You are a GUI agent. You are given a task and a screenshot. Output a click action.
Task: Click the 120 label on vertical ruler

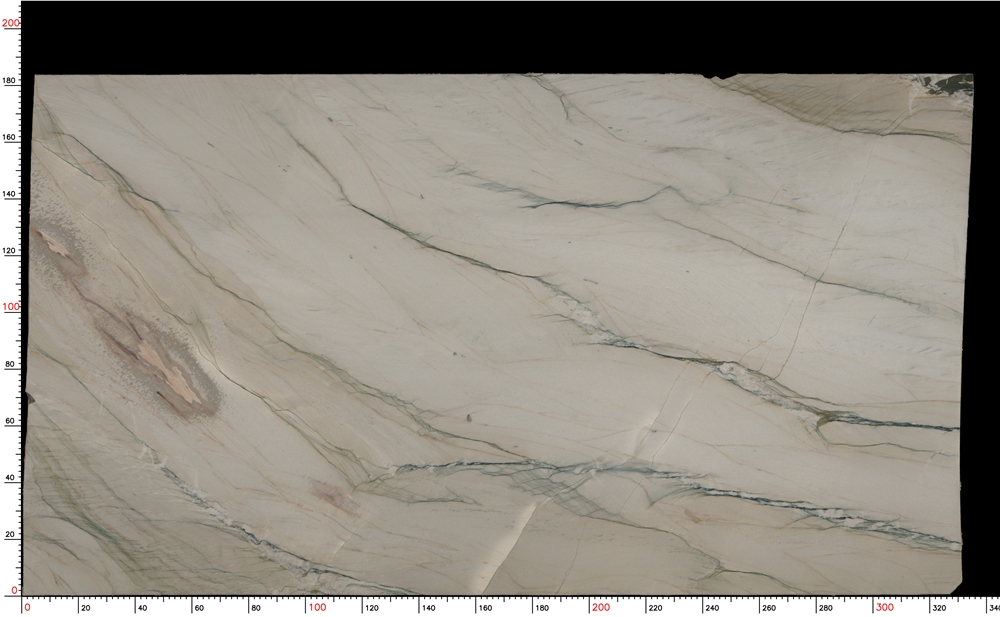point(10,251)
